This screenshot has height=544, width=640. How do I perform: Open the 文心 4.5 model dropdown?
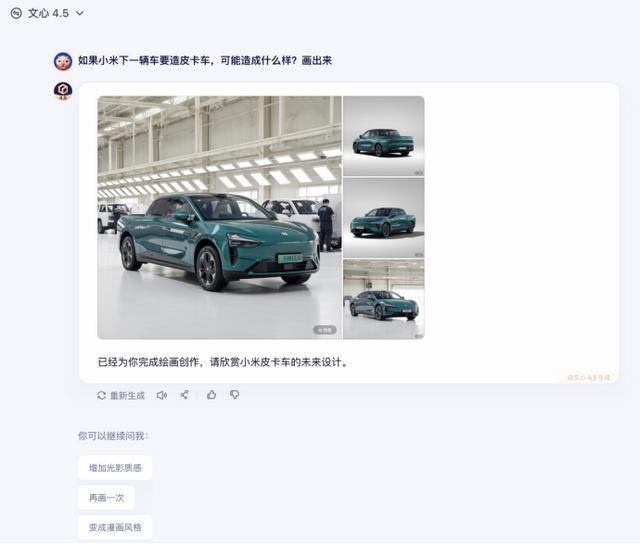tap(47, 13)
